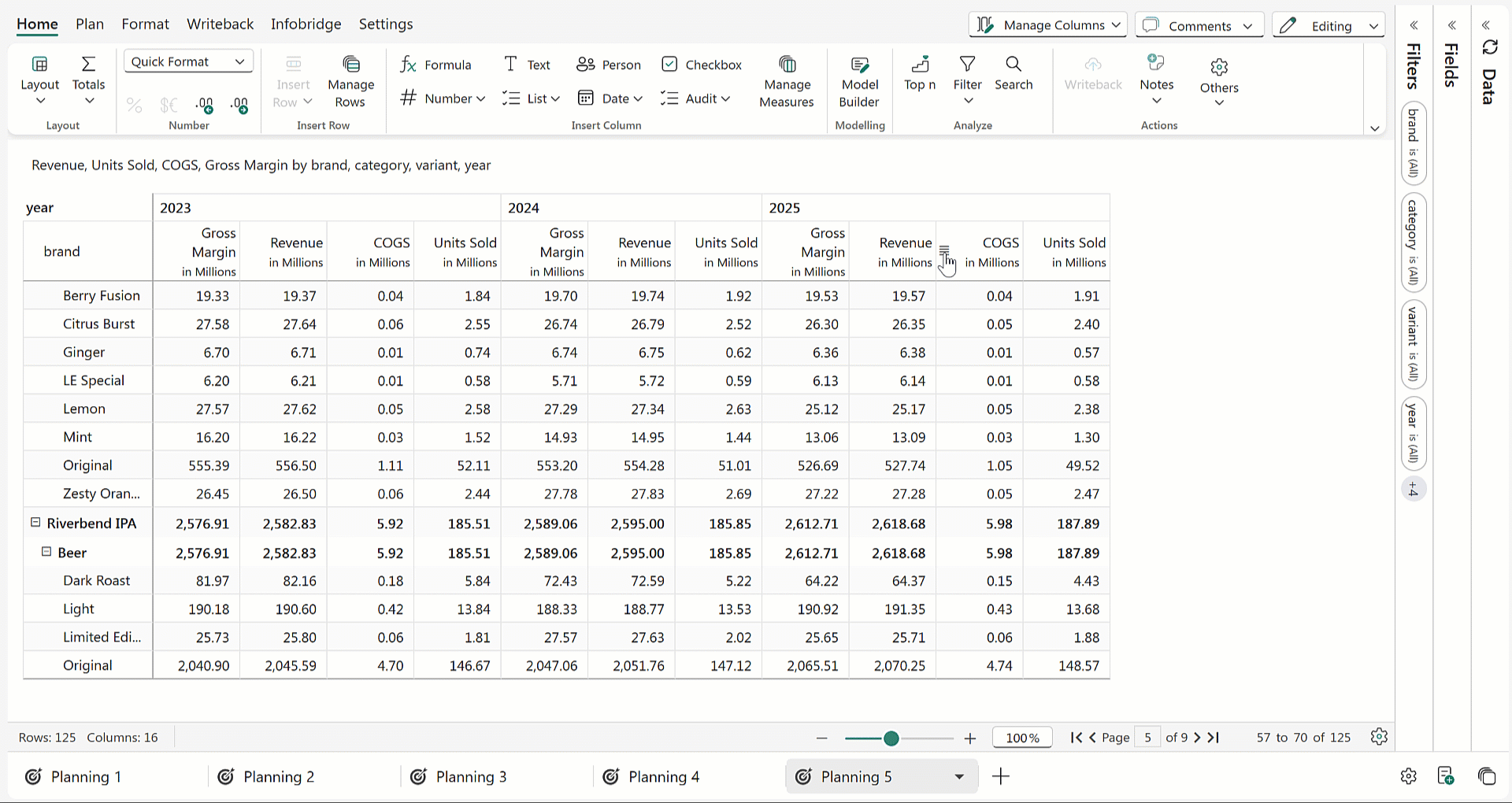Collapse the Riverbend IPA row

click(x=35, y=523)
